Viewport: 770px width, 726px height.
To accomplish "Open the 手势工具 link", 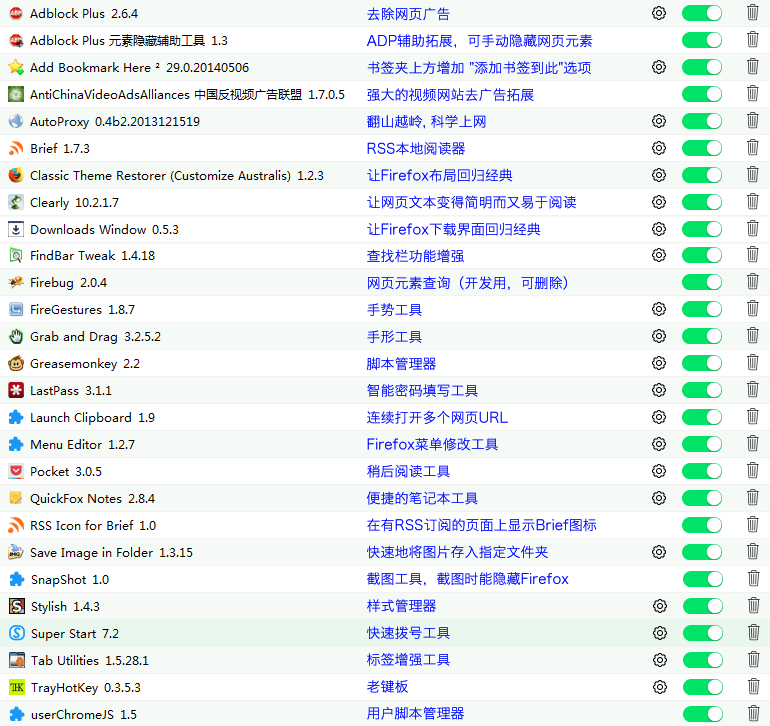I will (x=394, y=310).
